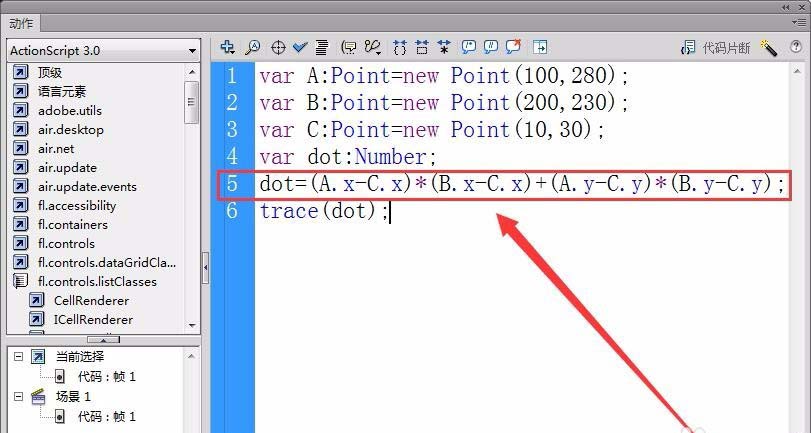
Task: Click the 'trace(dot);' code line
Action: click(x=324, y=211)
